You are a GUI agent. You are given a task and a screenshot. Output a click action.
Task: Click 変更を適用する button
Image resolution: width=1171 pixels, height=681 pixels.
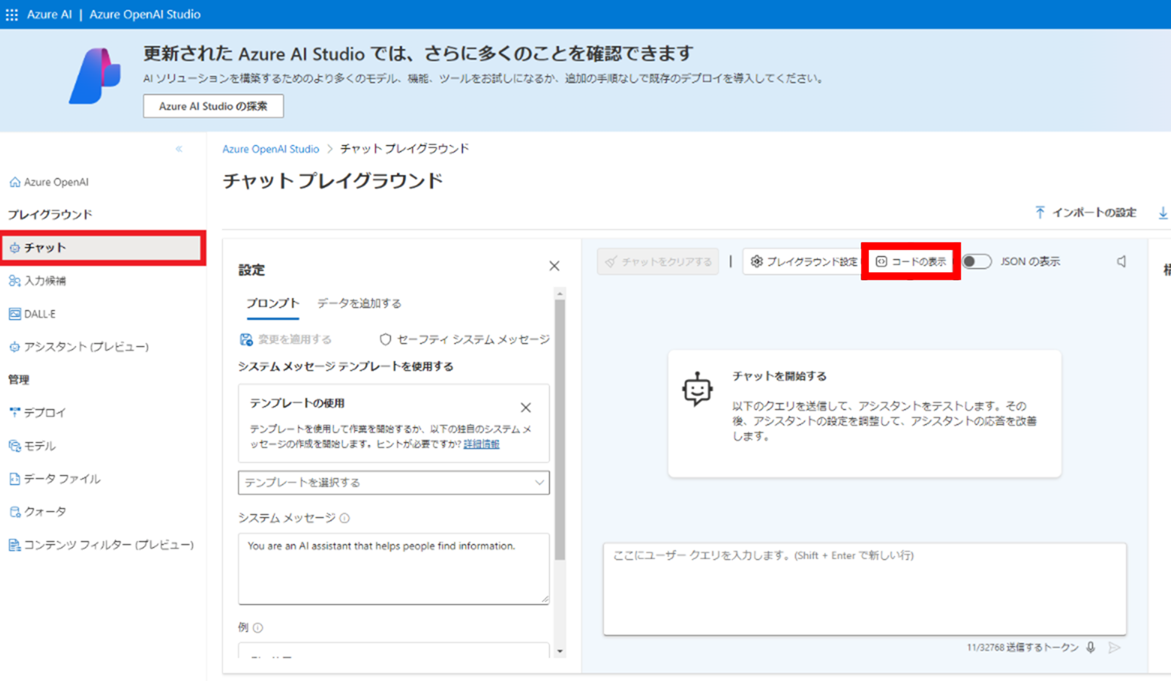point(286,340)
